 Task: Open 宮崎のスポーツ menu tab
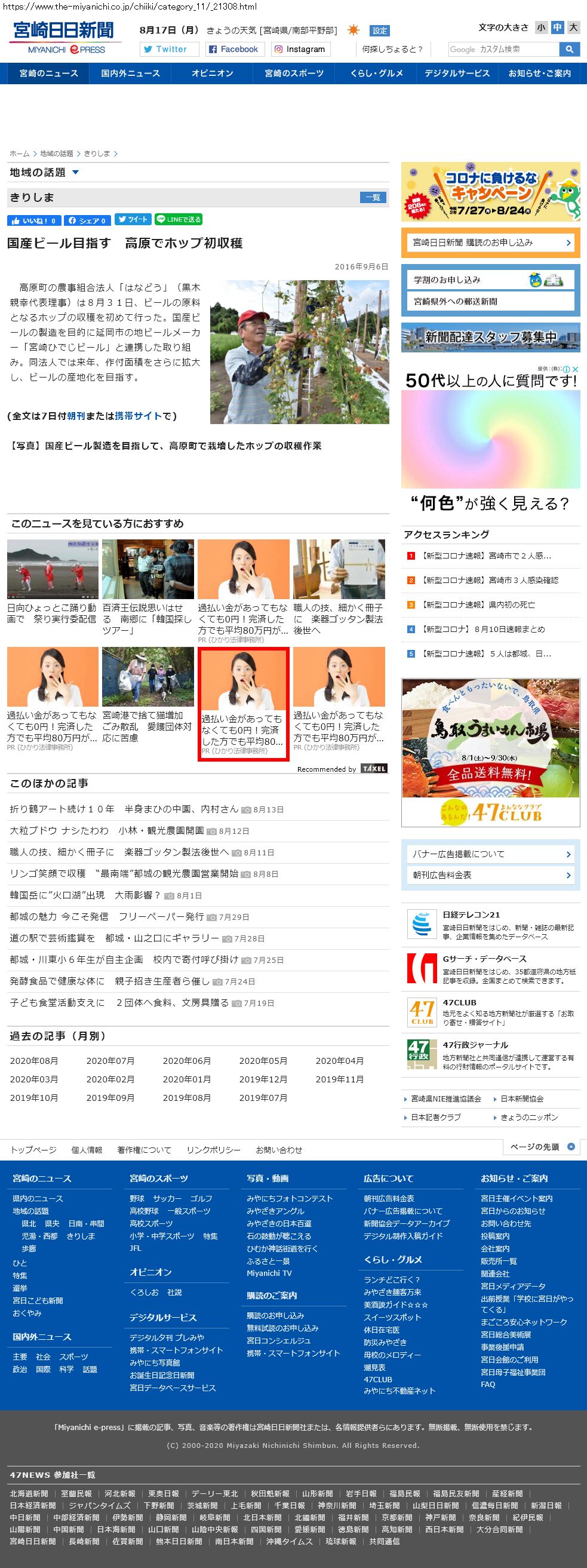coord(294,73)
